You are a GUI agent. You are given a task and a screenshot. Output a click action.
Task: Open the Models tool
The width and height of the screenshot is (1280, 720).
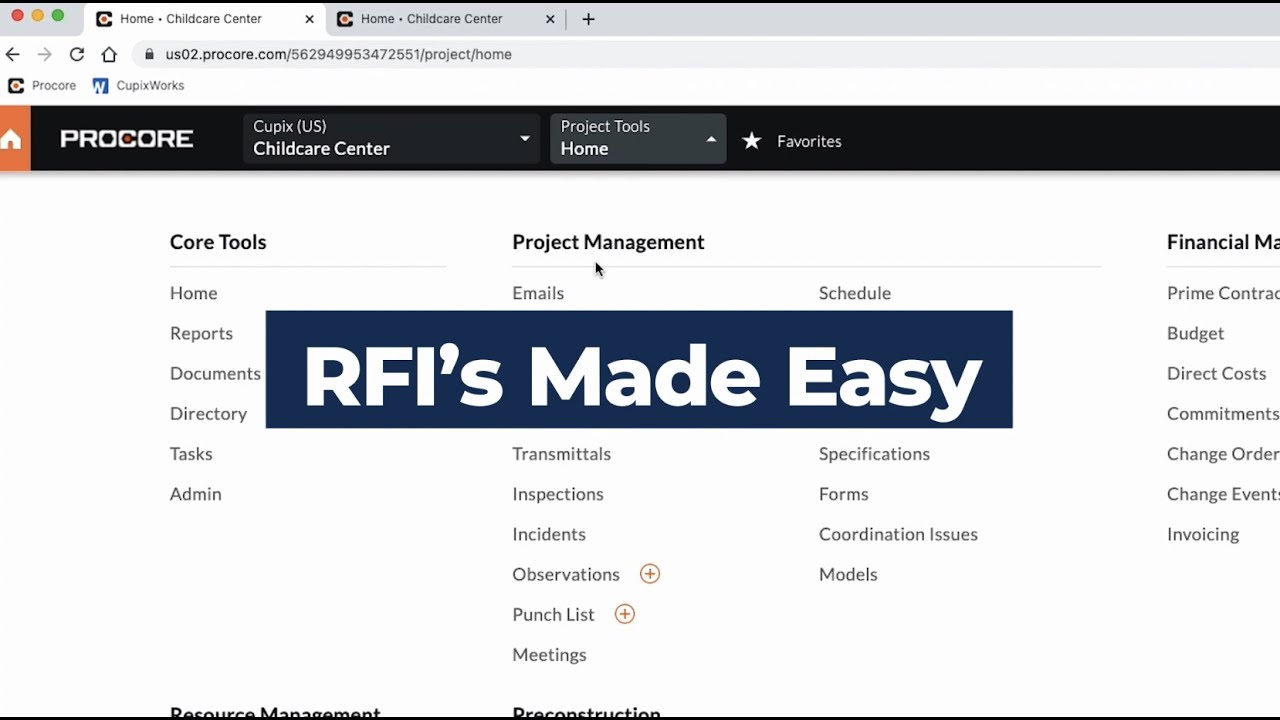(x=848, y=574)
